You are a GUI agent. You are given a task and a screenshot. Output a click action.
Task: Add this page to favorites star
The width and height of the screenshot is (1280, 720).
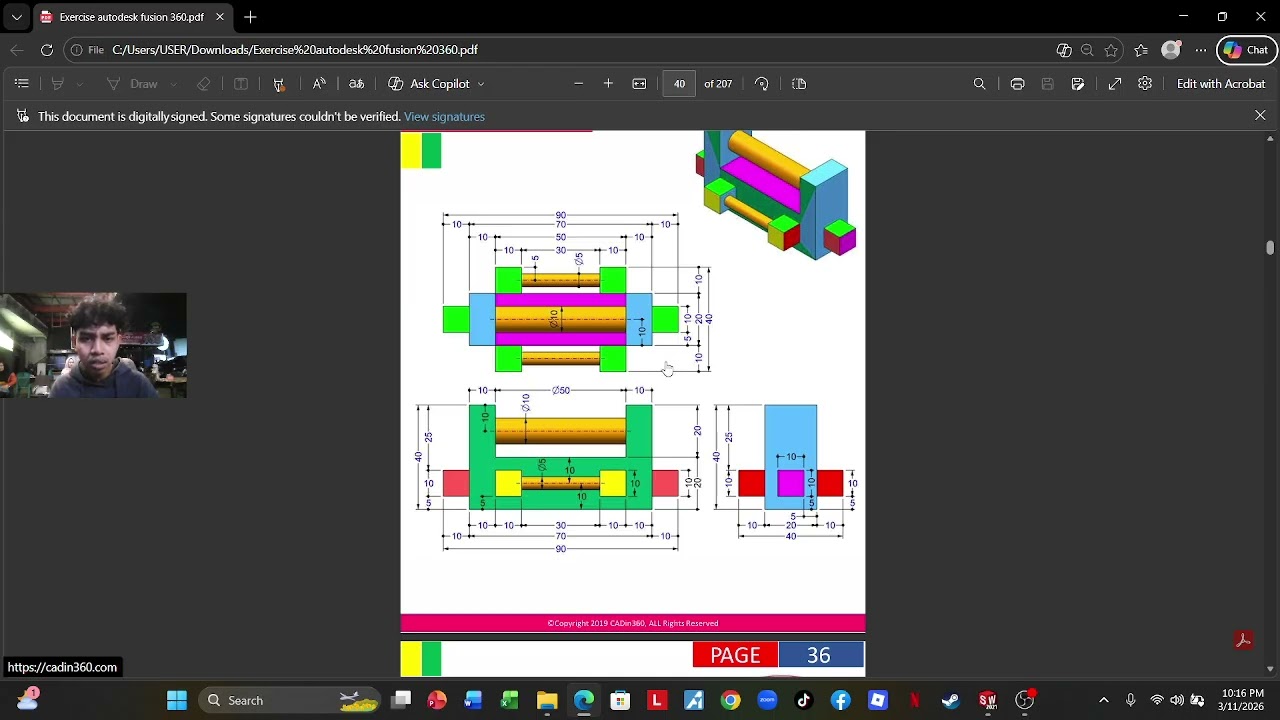pos(1111,50)
